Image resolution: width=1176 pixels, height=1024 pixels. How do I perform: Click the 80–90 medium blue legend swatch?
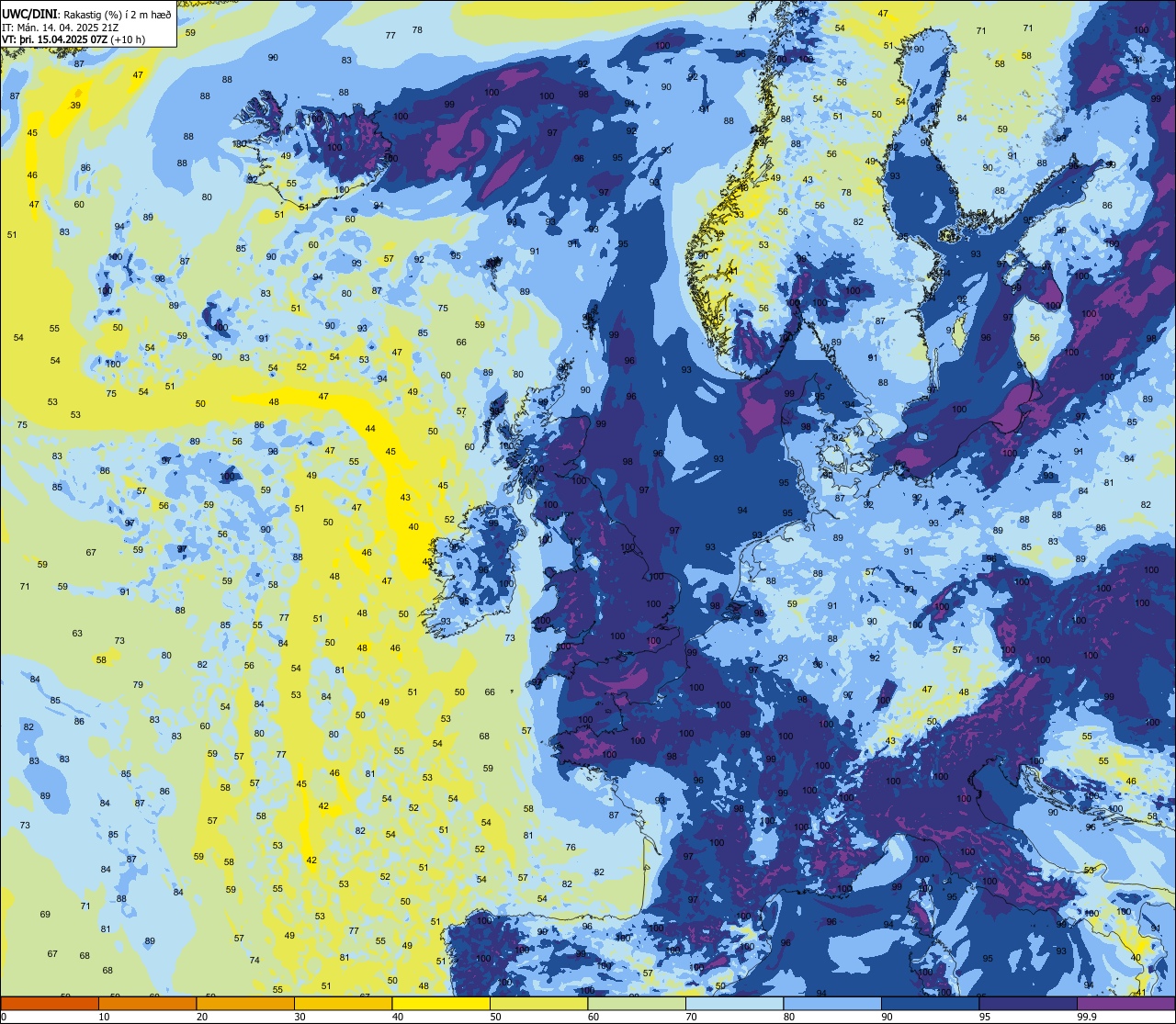[832, 1004]
